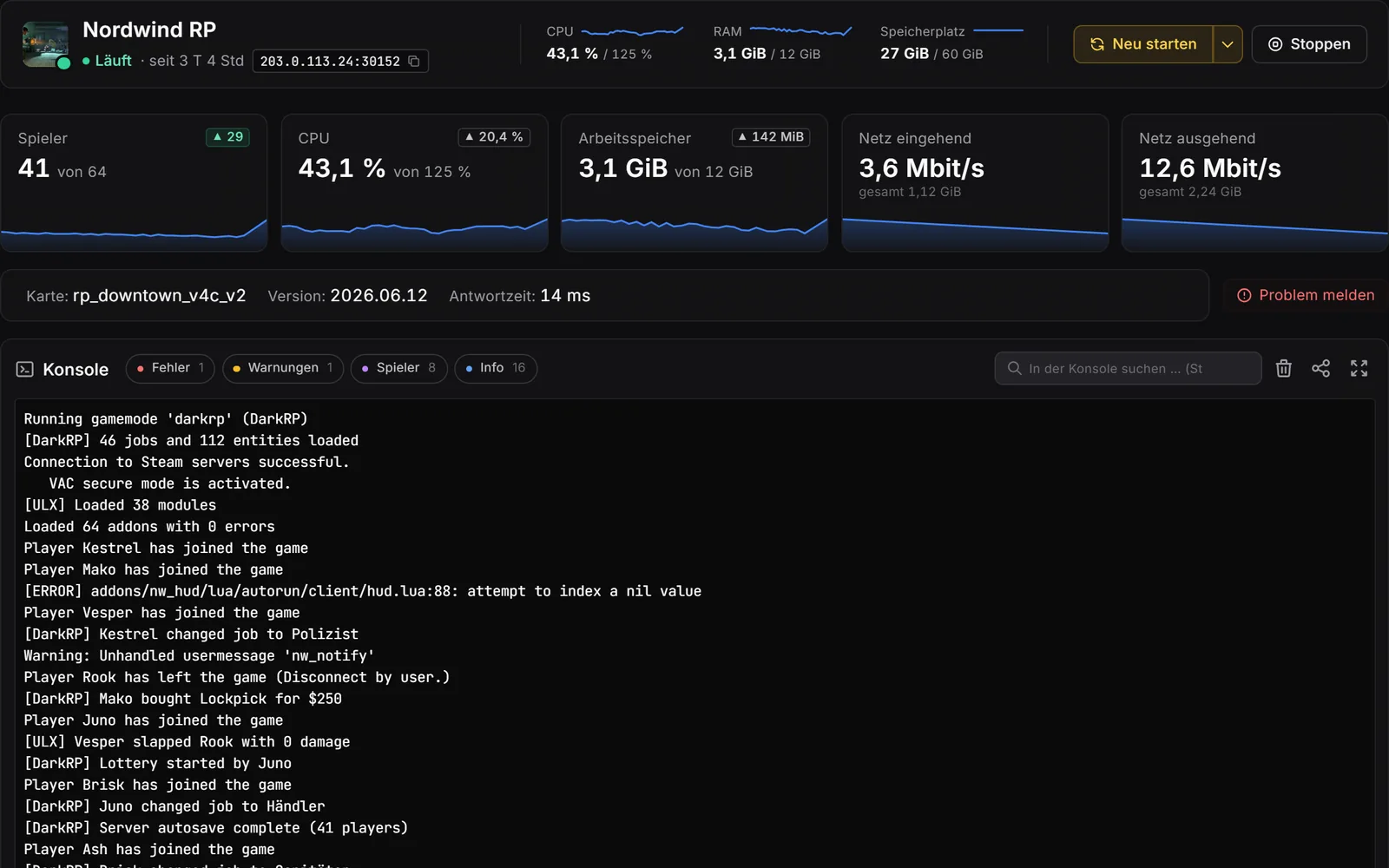Click the seit 3 T 4 Std uptime

[196, 61]
